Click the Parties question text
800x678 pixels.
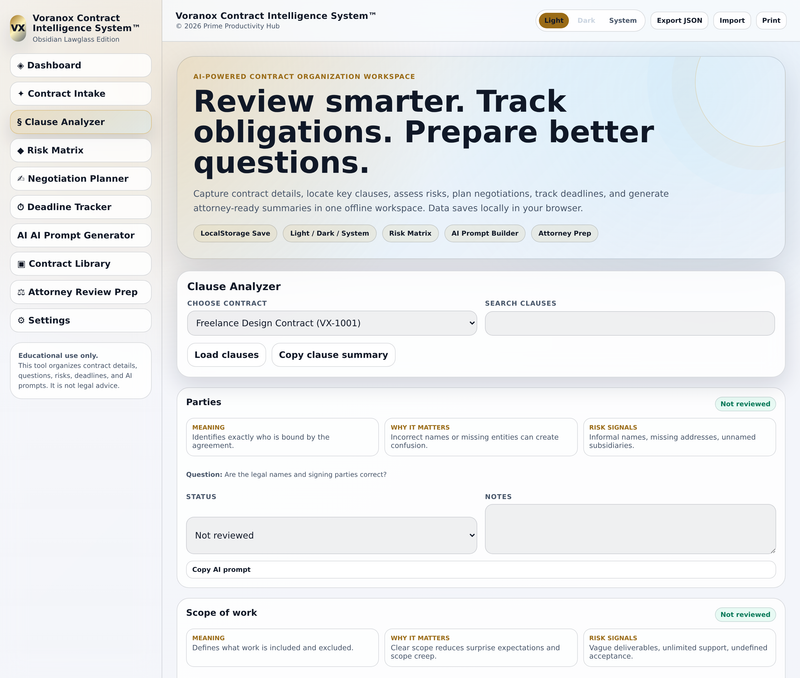pyautogui.click(x=286, y=475)
